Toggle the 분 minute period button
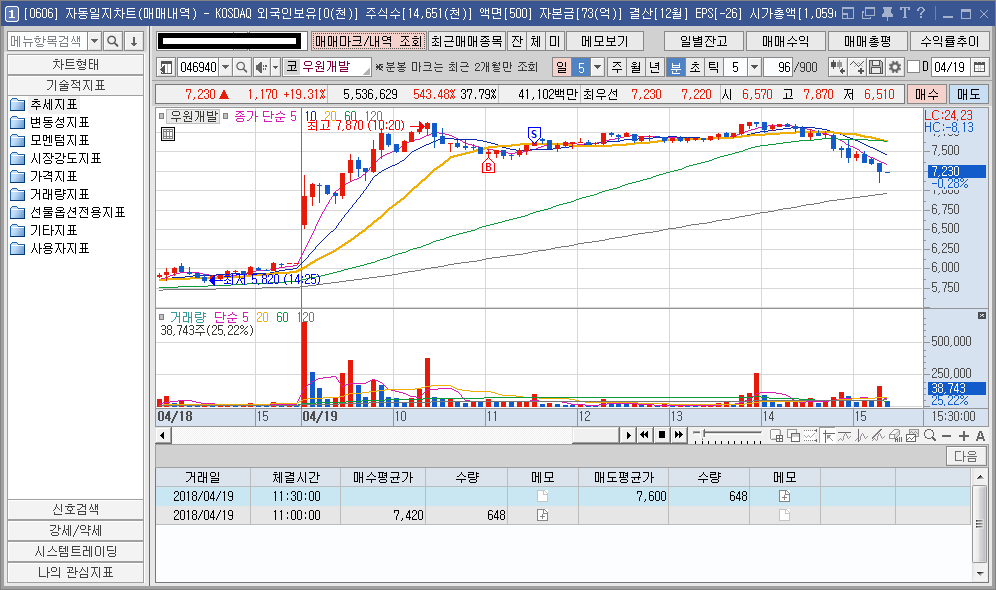This screenshot has height=590, width=996. [x=676, y=67]
